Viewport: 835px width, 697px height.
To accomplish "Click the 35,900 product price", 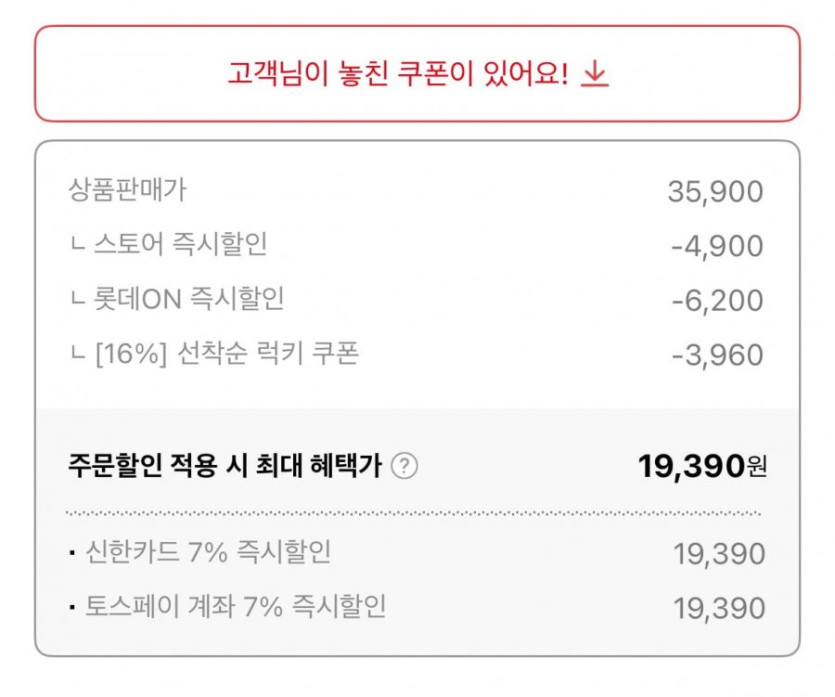I will point(715,192).
